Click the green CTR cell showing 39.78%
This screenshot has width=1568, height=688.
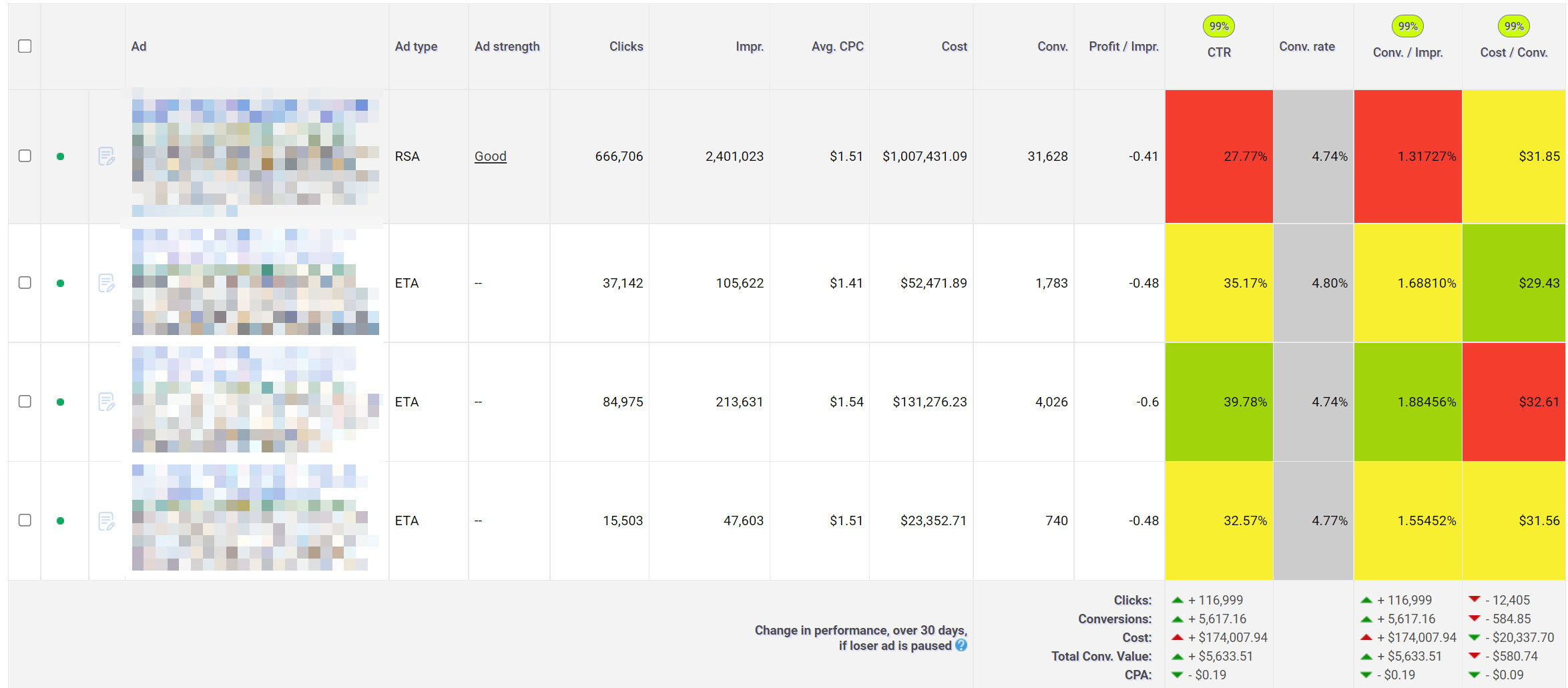click(x=1218, y=402)
